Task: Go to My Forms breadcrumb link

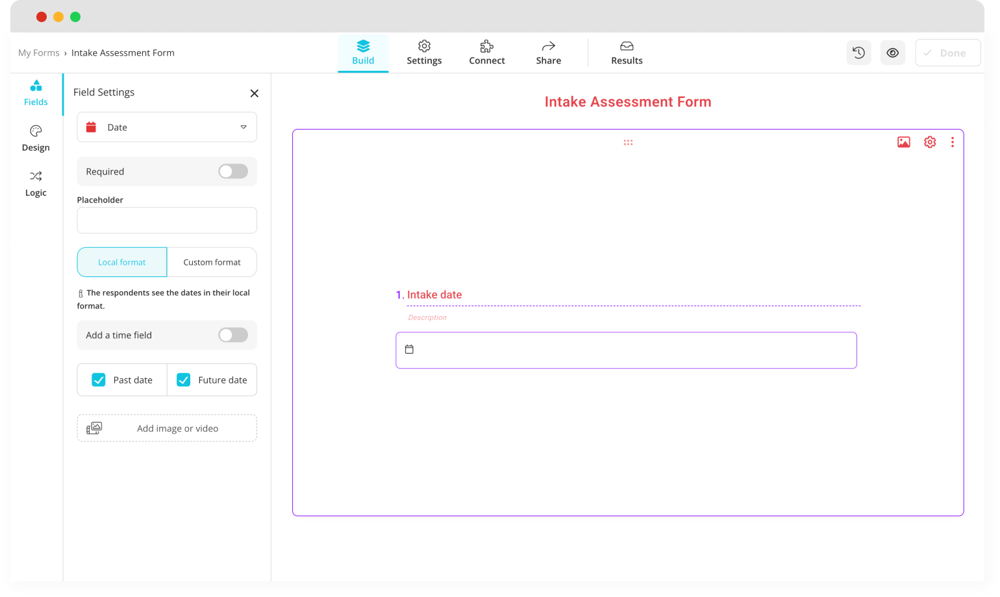Action: [x=39, y=53]
